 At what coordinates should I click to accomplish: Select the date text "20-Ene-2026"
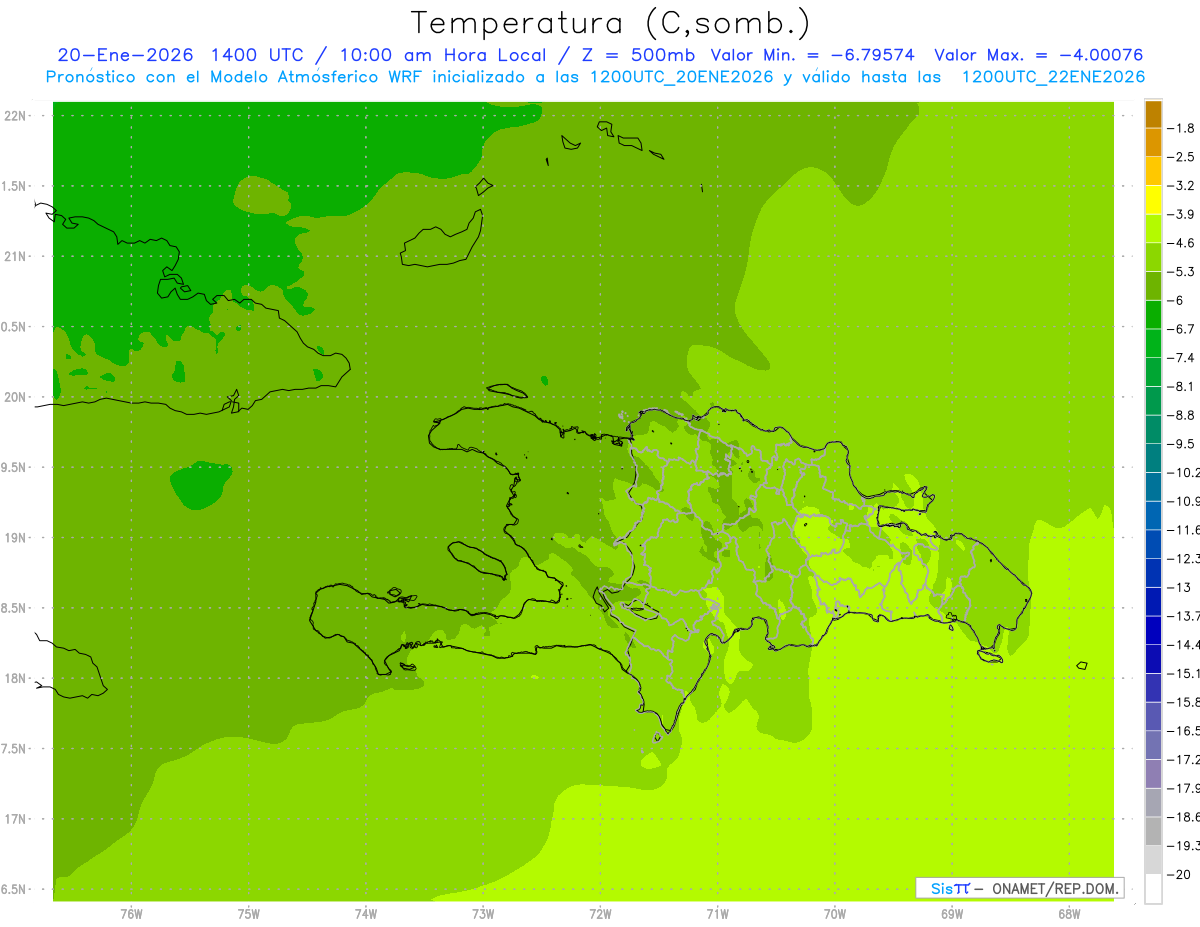(124, 55)
